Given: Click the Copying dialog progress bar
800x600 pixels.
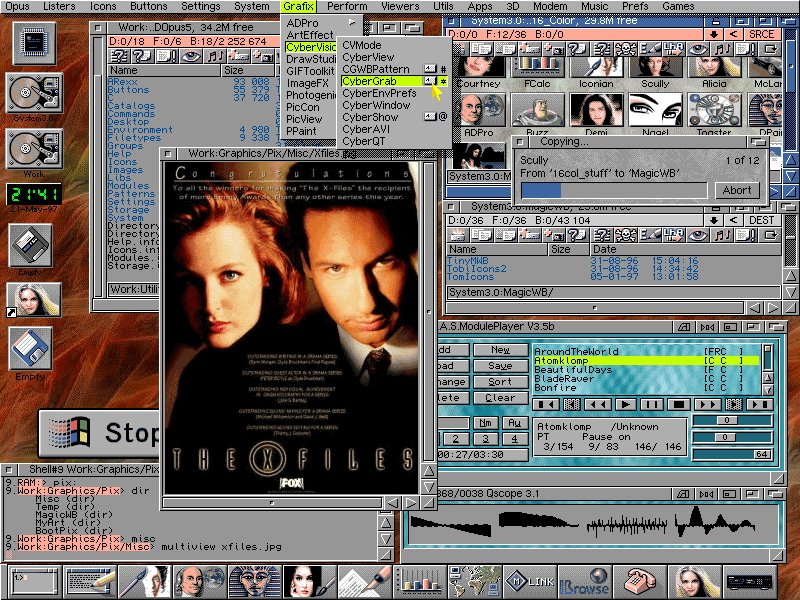Looking at the screenshot, I should 614,190.
